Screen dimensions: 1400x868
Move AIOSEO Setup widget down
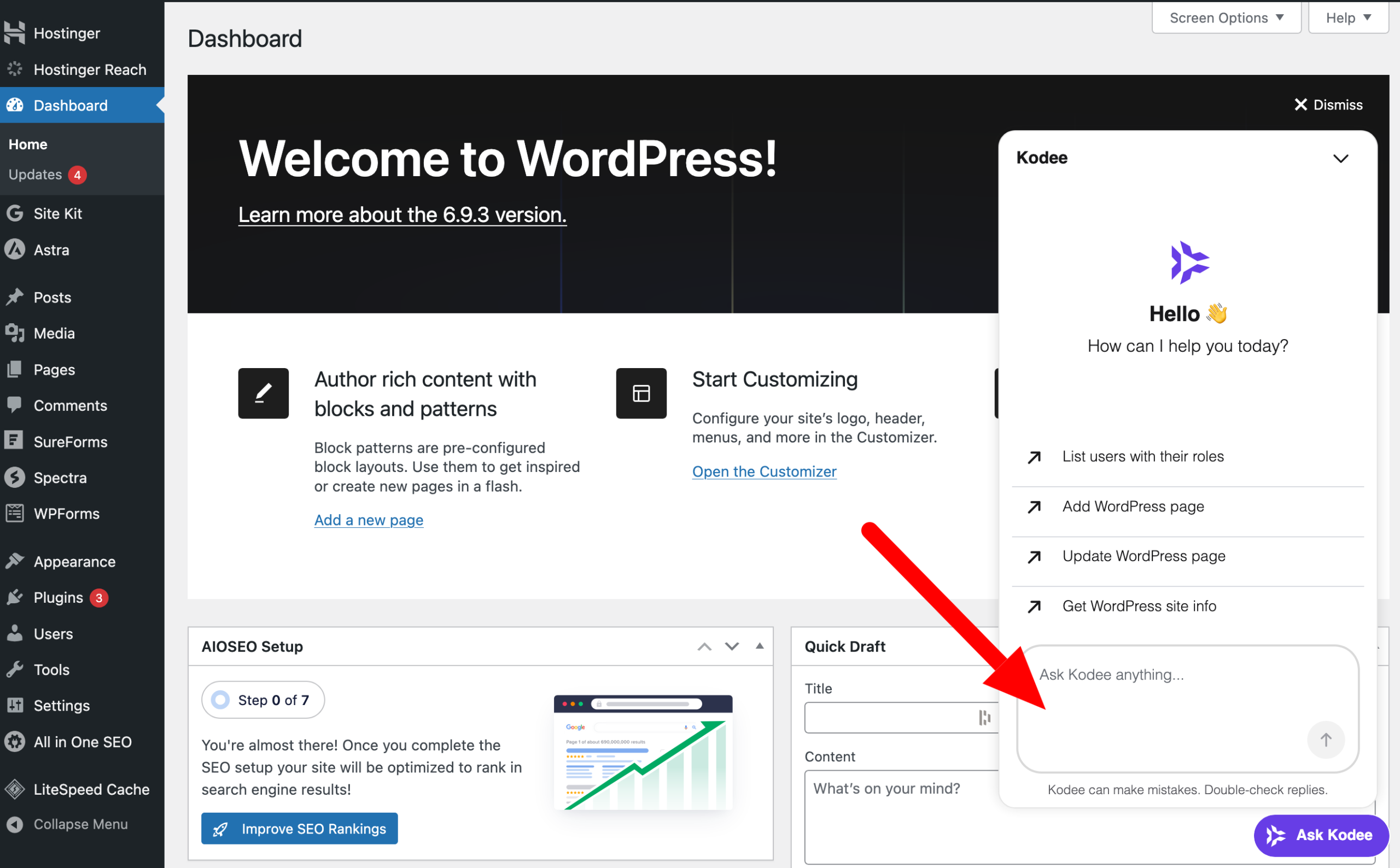(732, 646)
